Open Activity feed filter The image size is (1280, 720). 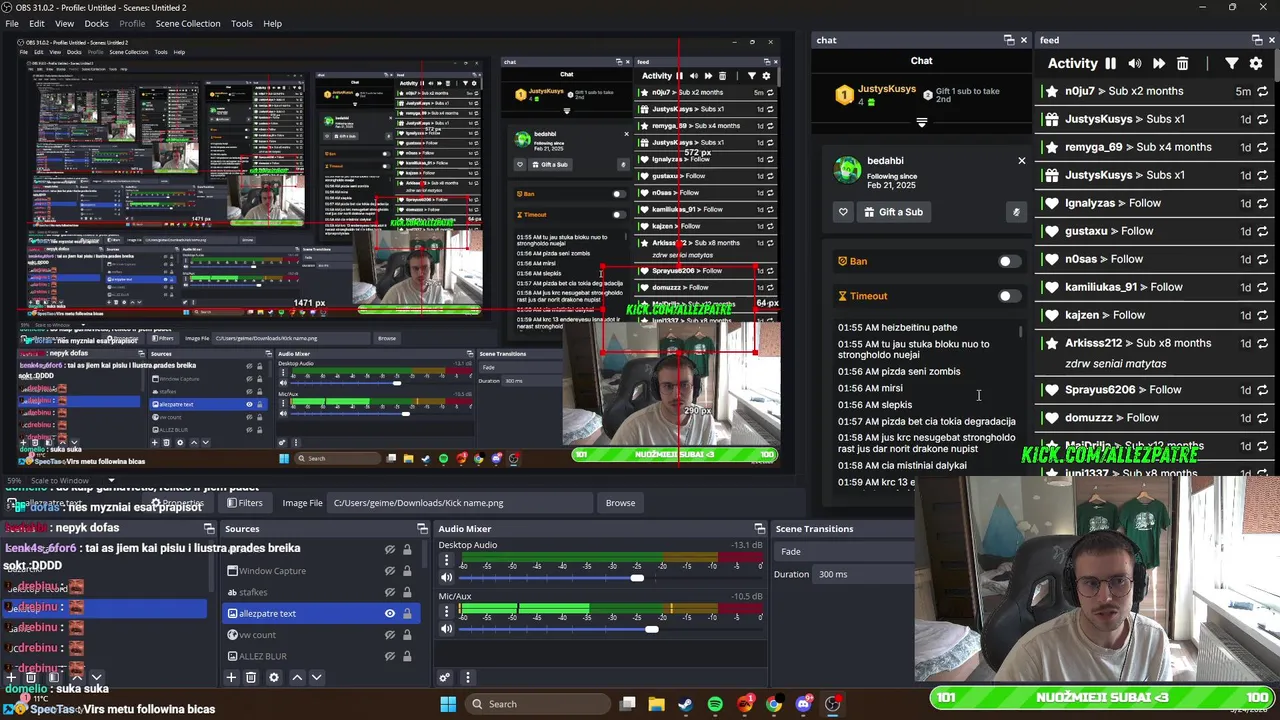[x=1232, y=64]
